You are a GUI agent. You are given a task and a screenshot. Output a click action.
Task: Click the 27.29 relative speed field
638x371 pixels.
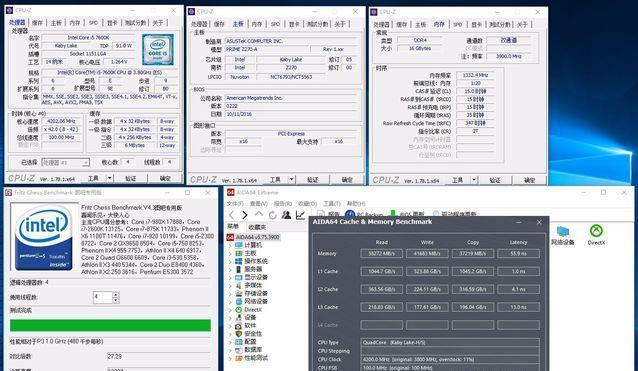click(159, 356)
